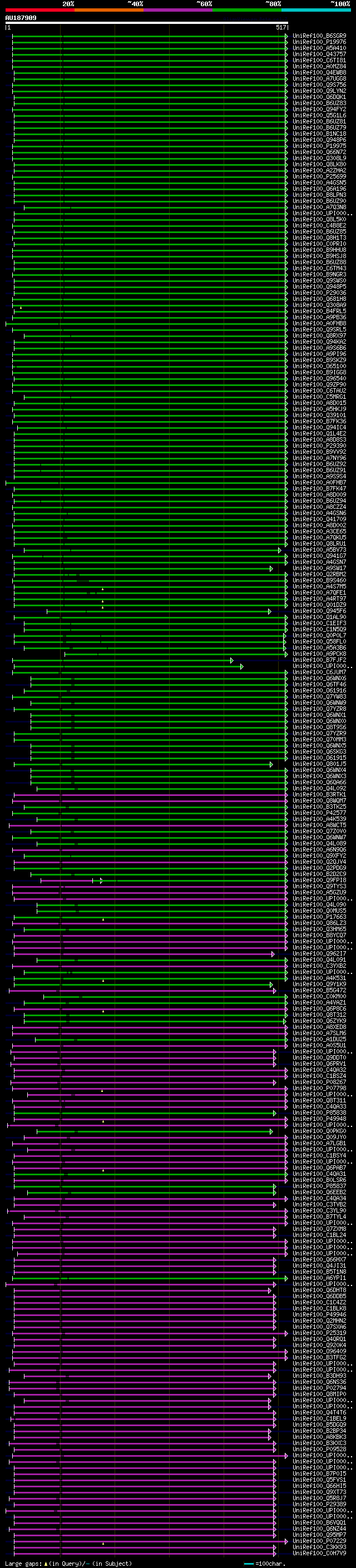Screen dimensions: 356x1568
Task: Click the cyan =100char scale bar
Action: pos(248,1564)
